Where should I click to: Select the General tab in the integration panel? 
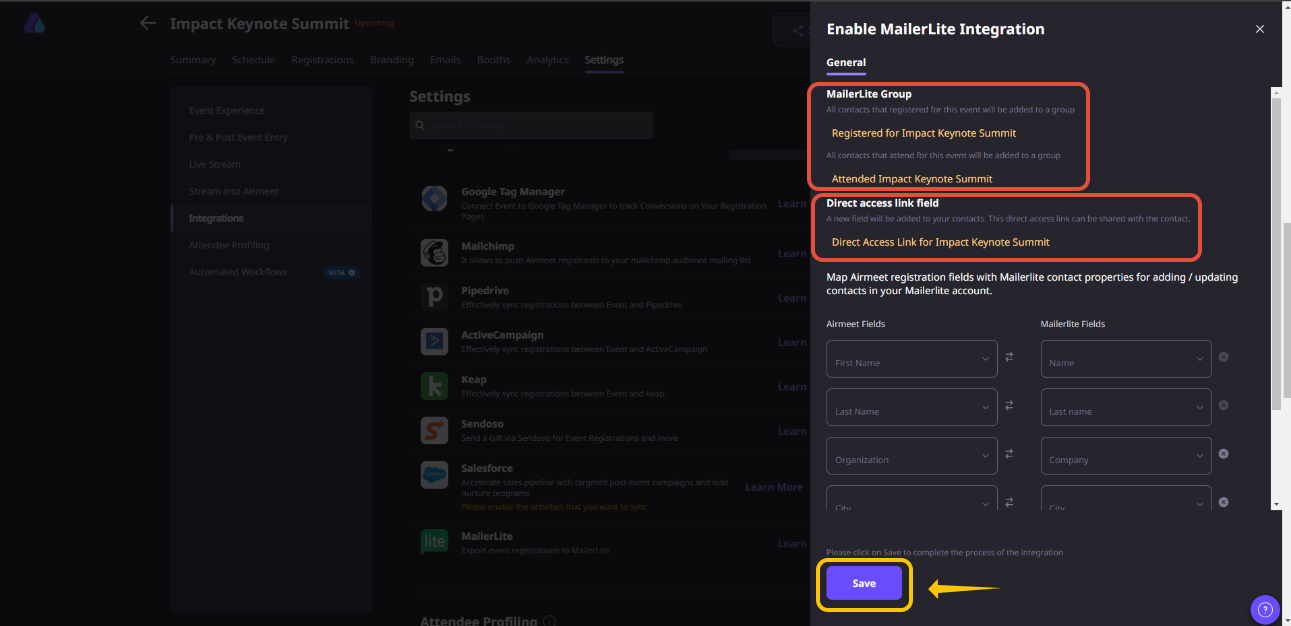click(846, 62)
